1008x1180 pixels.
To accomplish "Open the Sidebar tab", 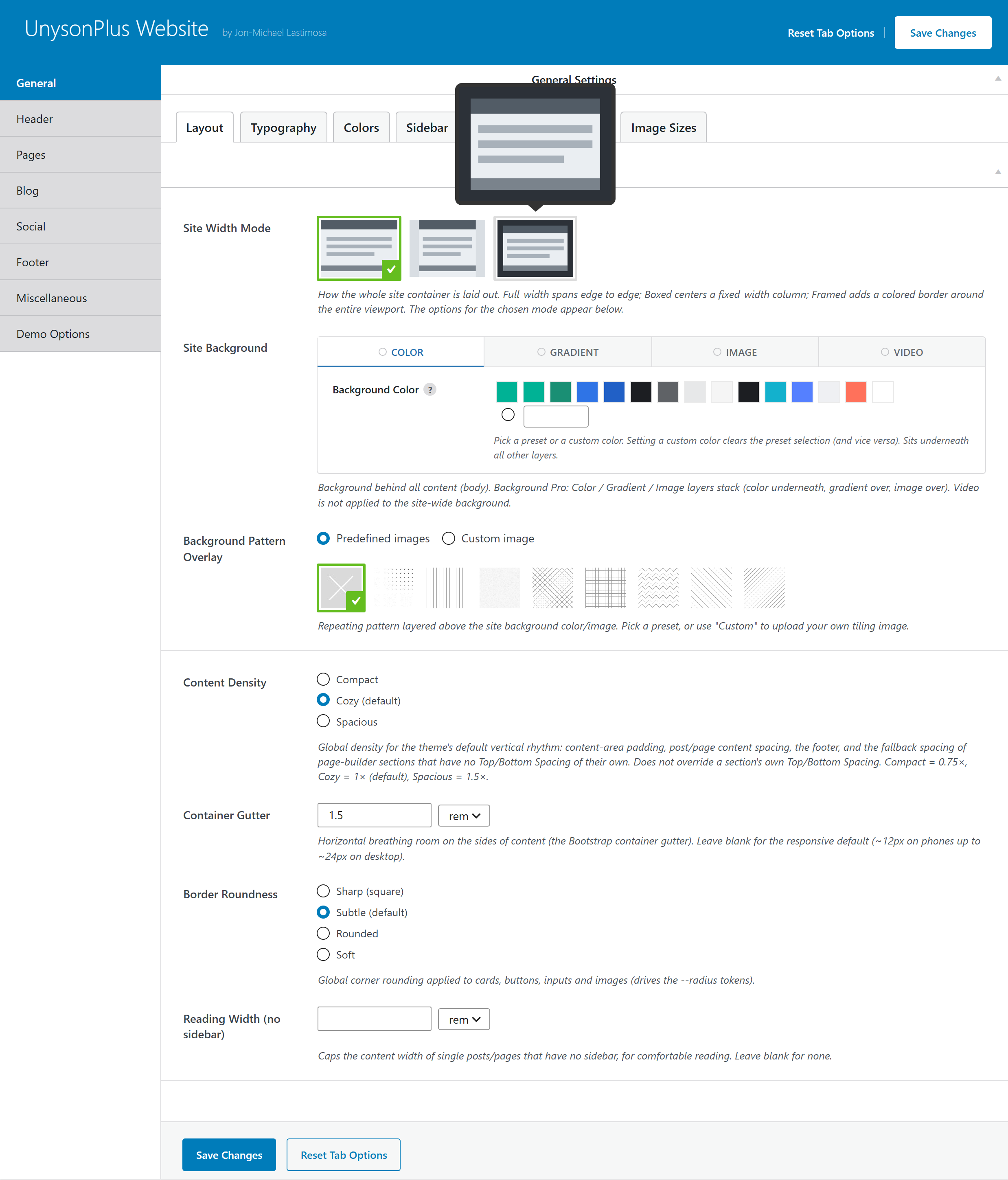I will coord(427,127).
